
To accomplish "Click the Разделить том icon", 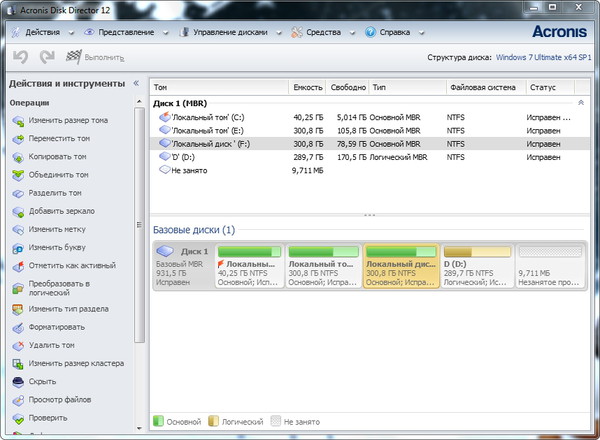I will tap(18, 193).
